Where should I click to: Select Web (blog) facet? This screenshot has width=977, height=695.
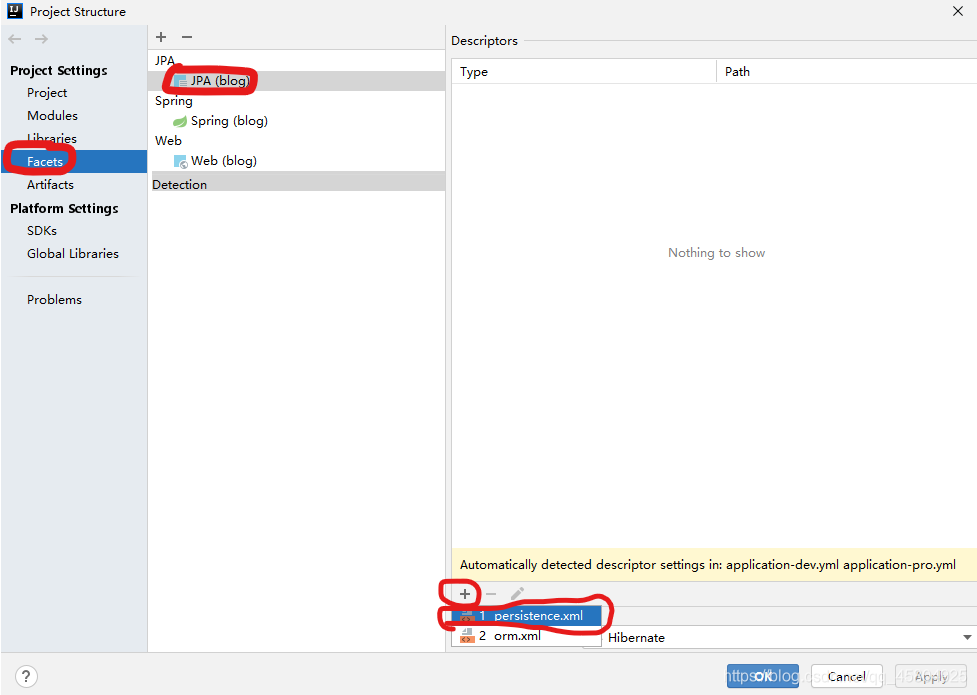coord(223,161)
